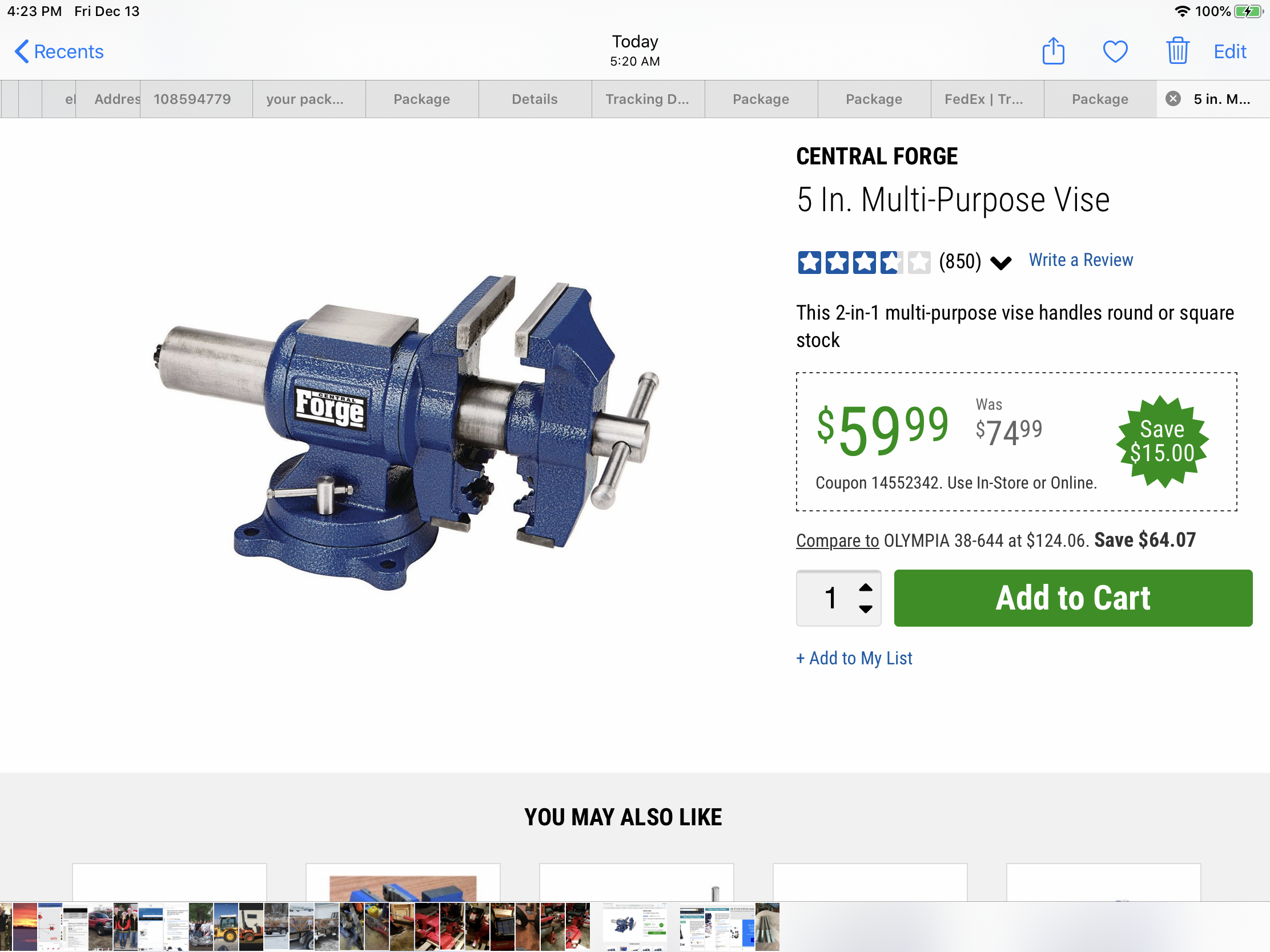
Task: Click Add to Cart
Action: pyautogui.click(x=1072, y=598)
